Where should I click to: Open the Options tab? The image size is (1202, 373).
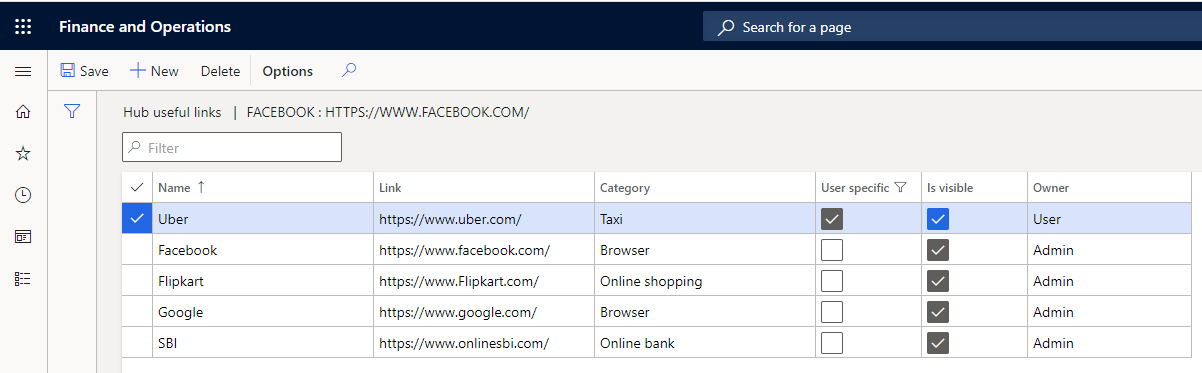[288, 71]
